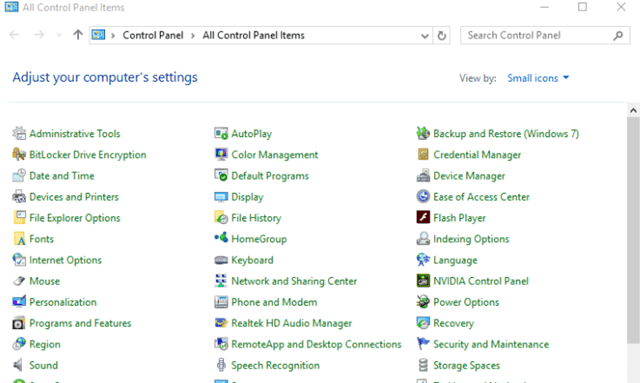Open the Internet Options icon
This screenshot has width=640, height=383.
(x=19, y=260)
